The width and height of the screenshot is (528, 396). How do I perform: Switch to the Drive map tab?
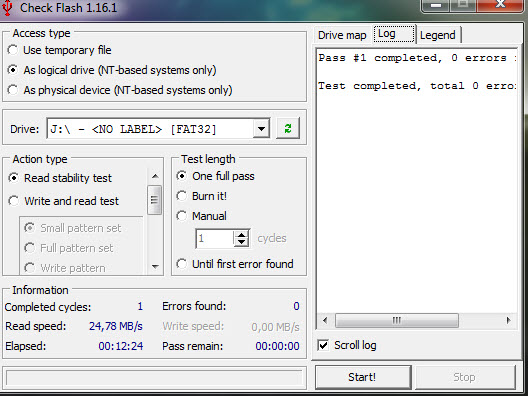point(342,35)
